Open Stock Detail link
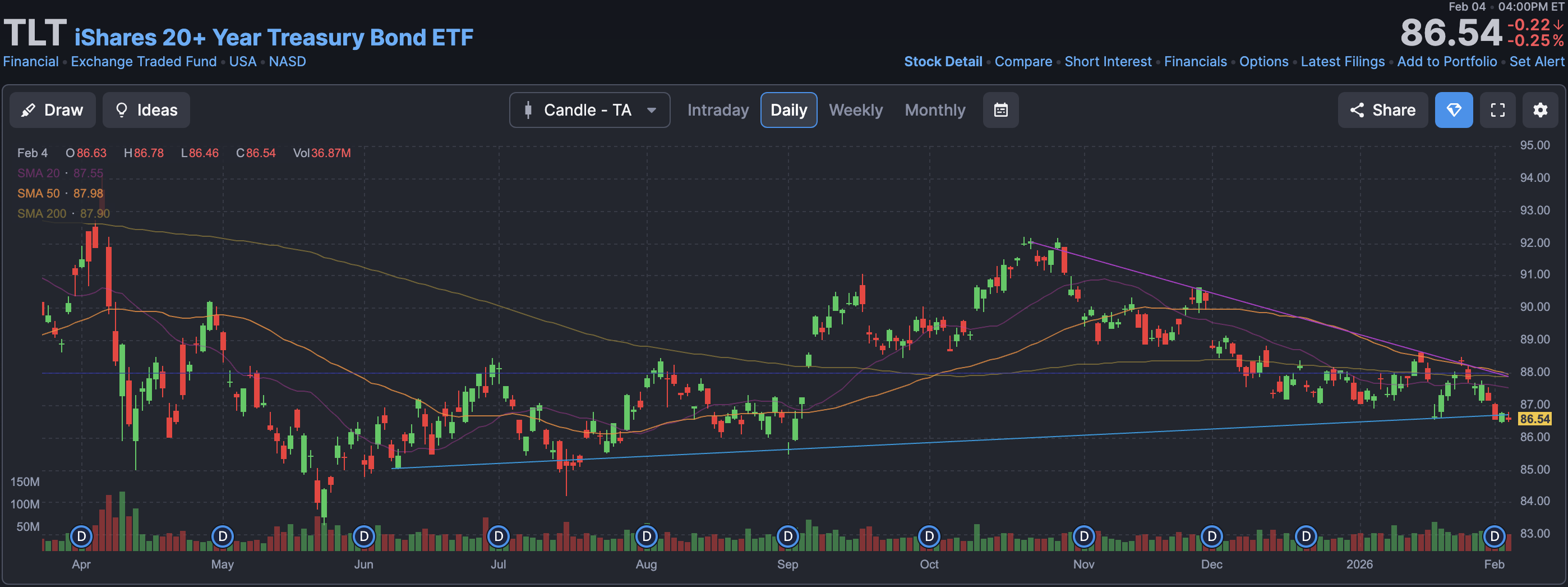The height and width of the screenshot is (587, 1568). (x=943, y=62)
